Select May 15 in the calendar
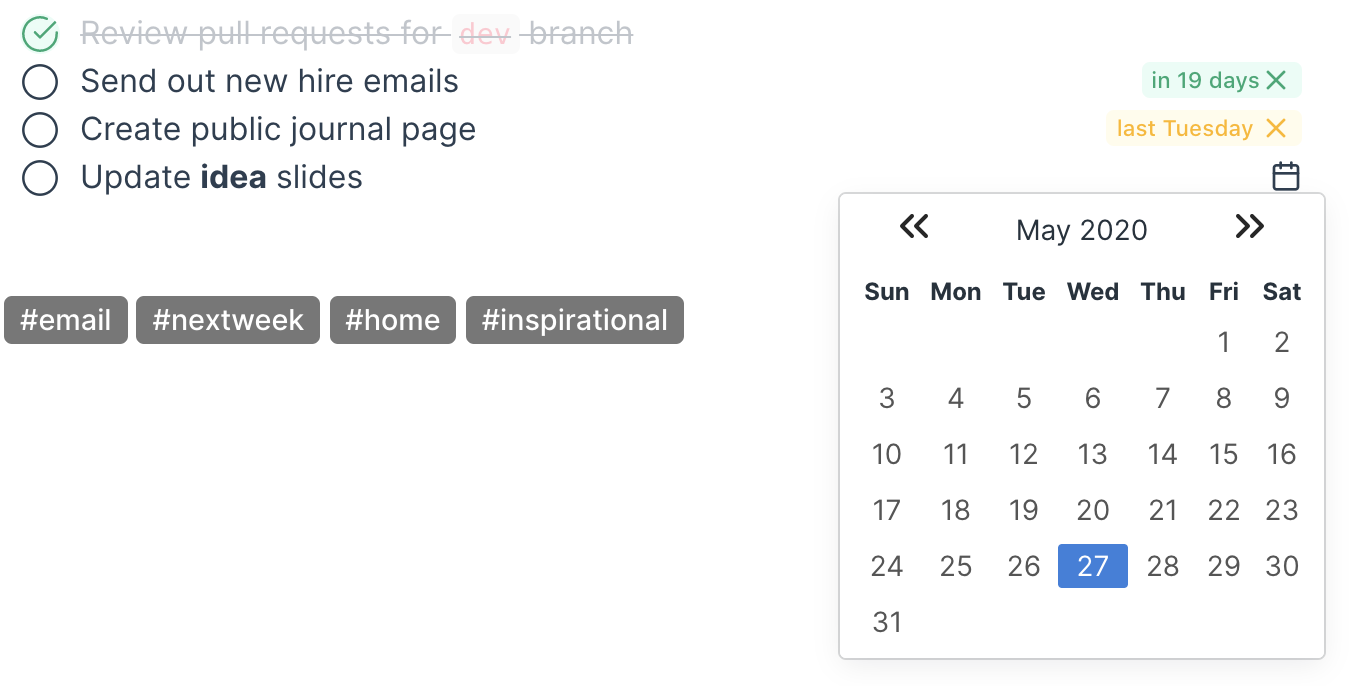Screen dimensions: 1352x686 click(1223, 454)
